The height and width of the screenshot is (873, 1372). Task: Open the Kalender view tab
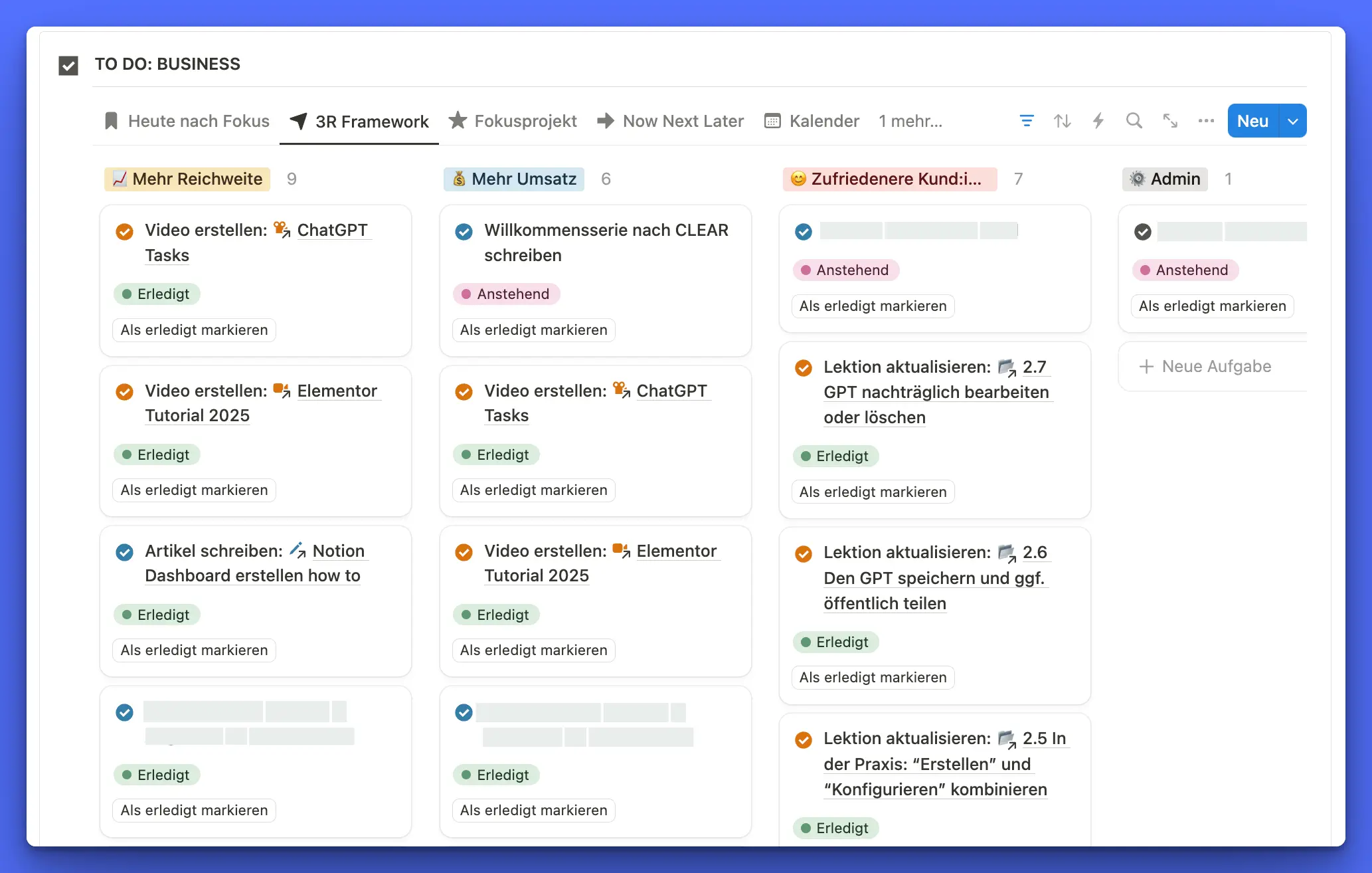pos(812,121)
